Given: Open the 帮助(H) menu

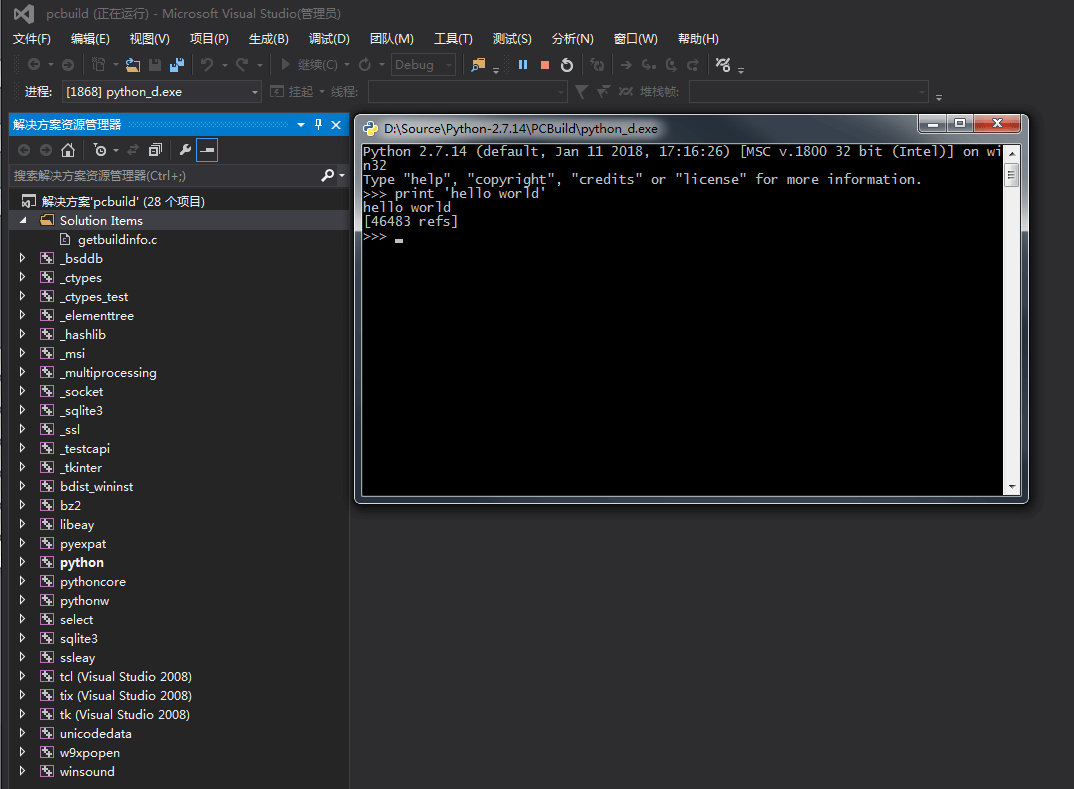Looking at the screenshot, I should 698,39.
